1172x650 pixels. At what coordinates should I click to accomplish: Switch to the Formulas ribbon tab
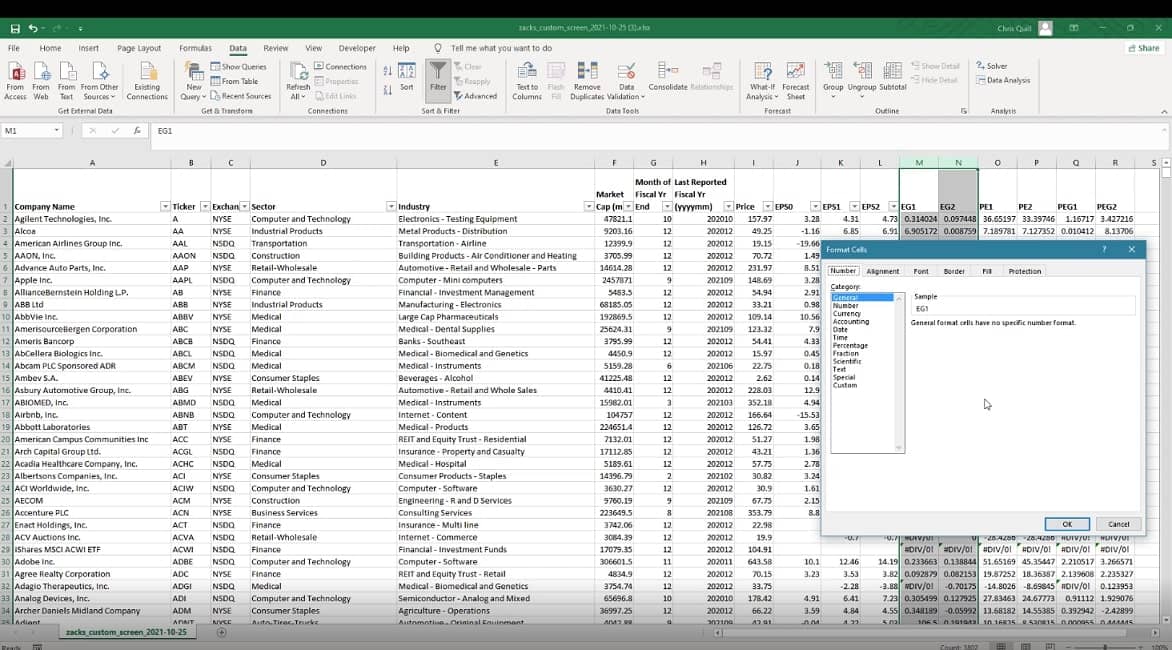point(195,48)
